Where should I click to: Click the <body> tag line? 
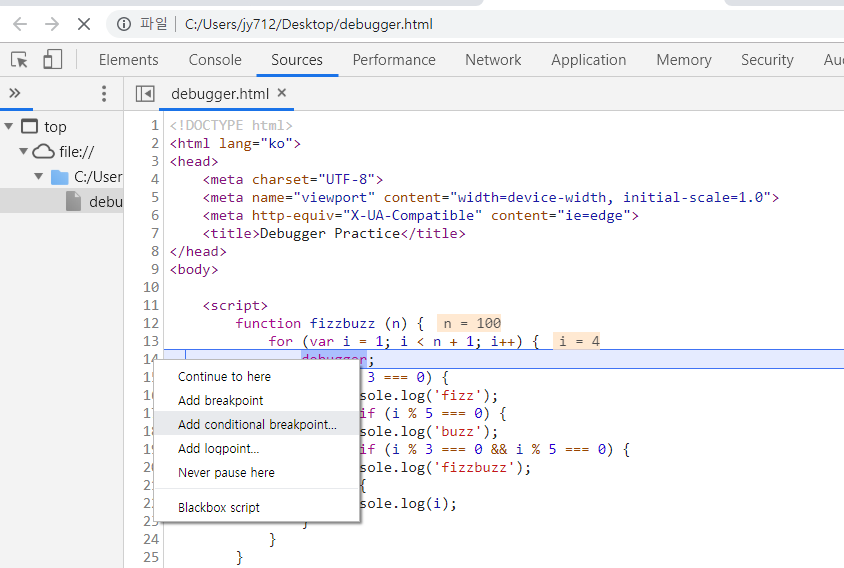[194, 269]
